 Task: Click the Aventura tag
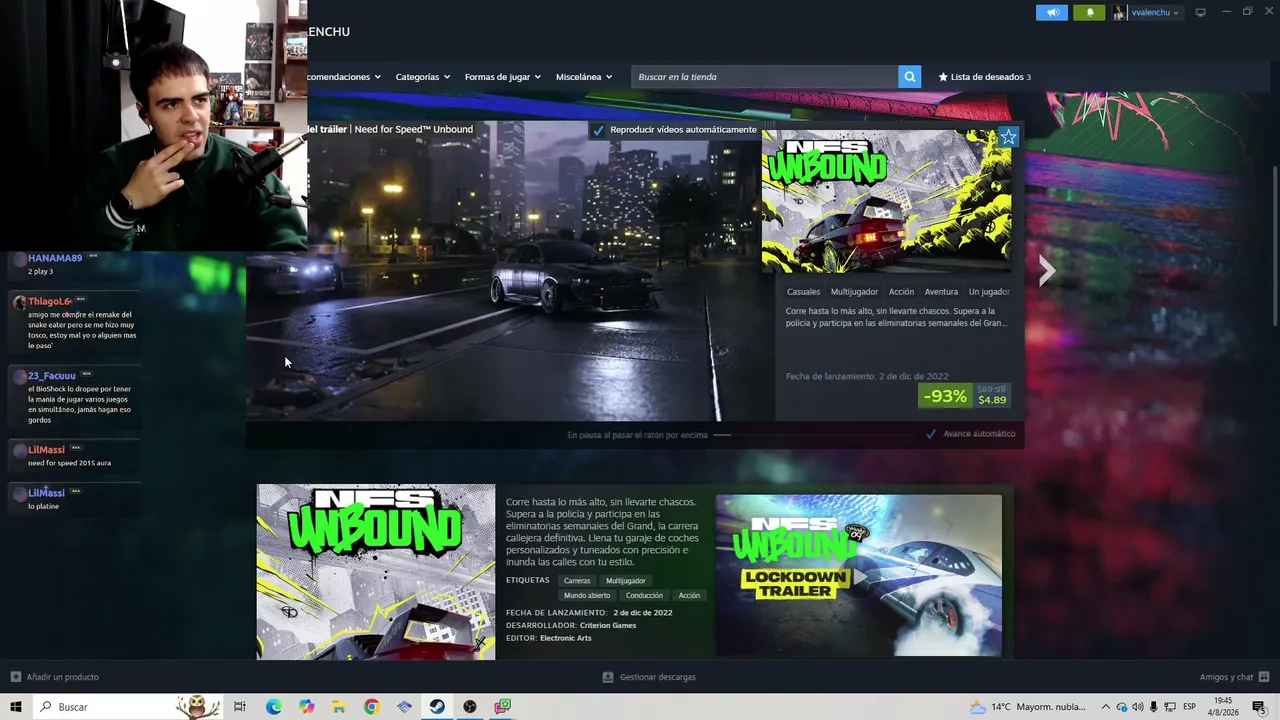pos(941,292)
